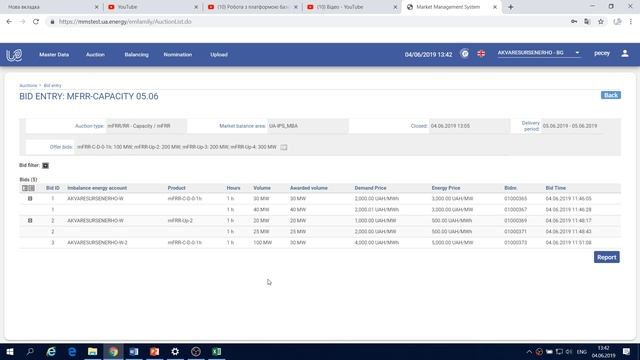Switch to the Market Management System tab
The image size is (640, 360).
(451, 7)
